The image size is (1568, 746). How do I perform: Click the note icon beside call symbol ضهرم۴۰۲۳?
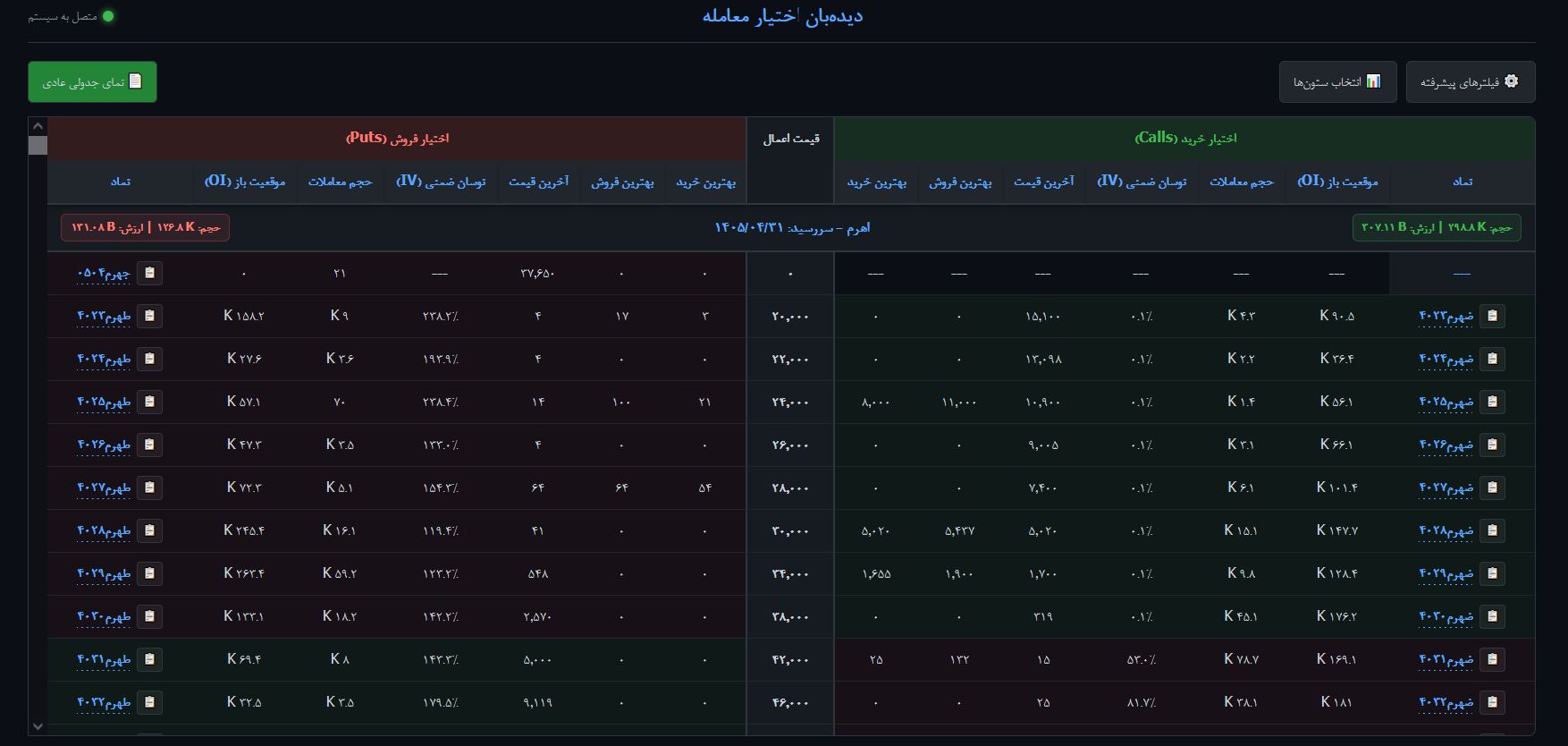pyautogui.click(x=1491, y=316)
